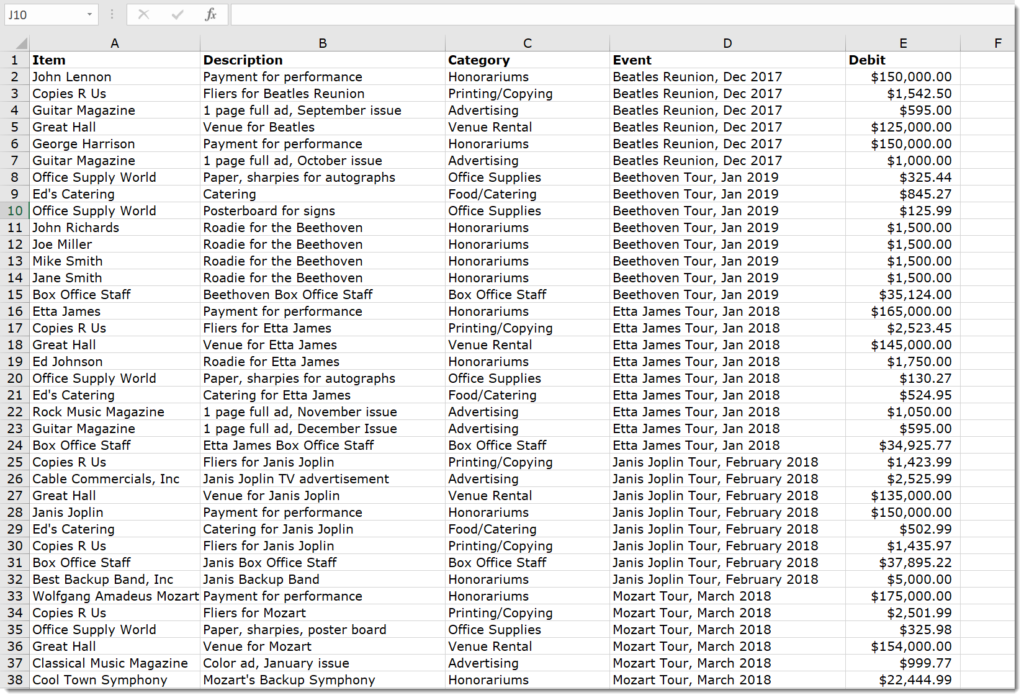Click the Wolfgang Amadeus Mozart cell
This screenshot has width=1024, height=698.
point(113,596)
